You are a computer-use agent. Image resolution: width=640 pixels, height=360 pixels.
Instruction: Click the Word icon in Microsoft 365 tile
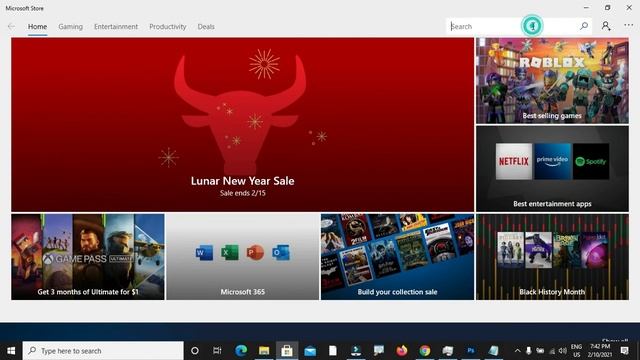(x=204, y=253)
